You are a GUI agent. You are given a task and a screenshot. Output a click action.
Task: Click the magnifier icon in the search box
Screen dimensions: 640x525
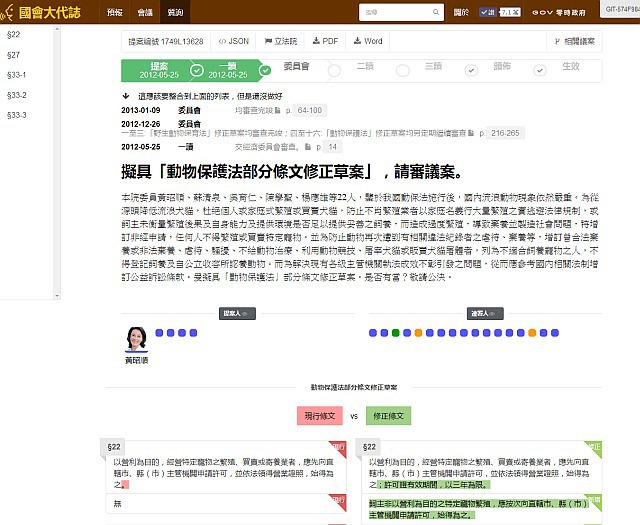tap(436, 12)
